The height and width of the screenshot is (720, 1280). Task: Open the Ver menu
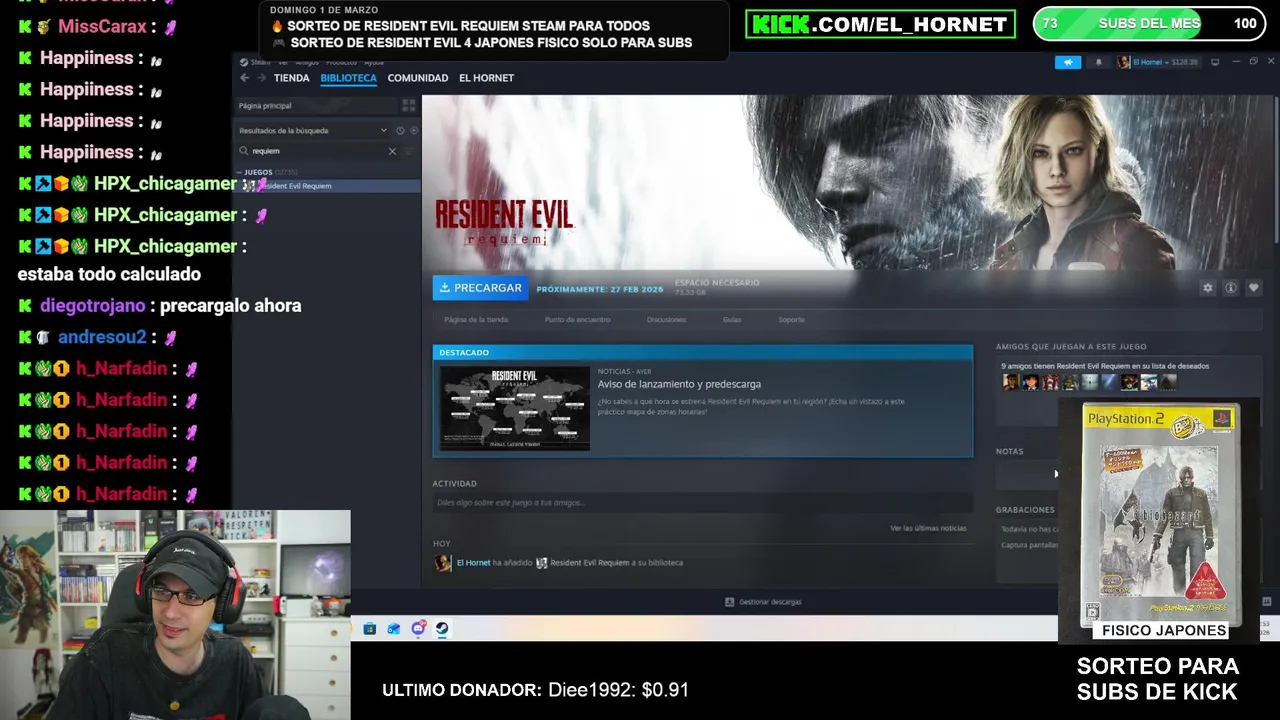(x=283, y=62)
